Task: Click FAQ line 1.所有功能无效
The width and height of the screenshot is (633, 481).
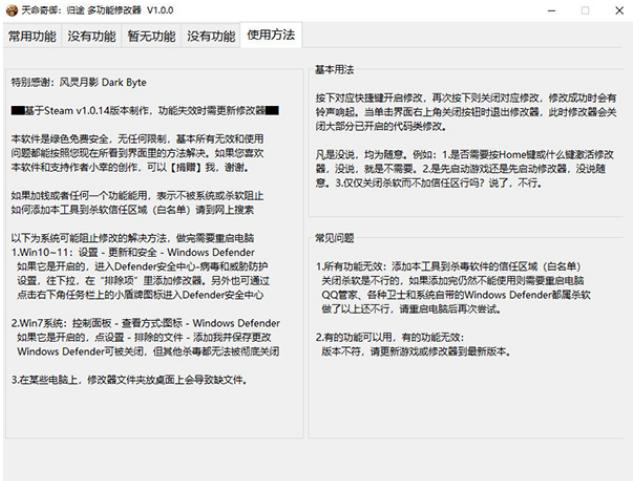Action: click(448, 267)
